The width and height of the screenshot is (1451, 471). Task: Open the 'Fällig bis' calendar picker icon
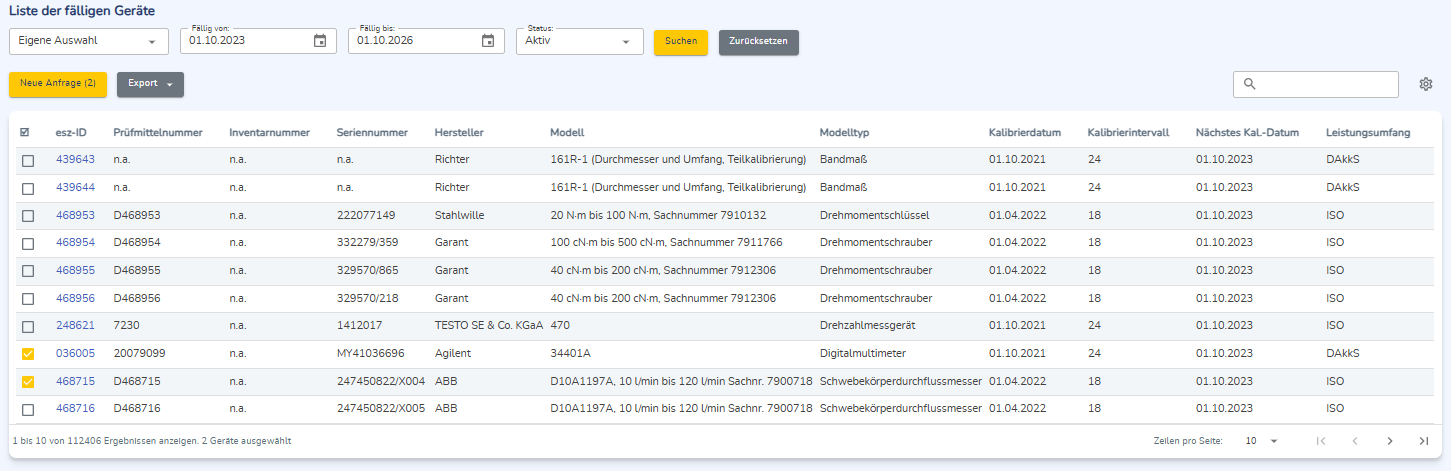point(488,41)
